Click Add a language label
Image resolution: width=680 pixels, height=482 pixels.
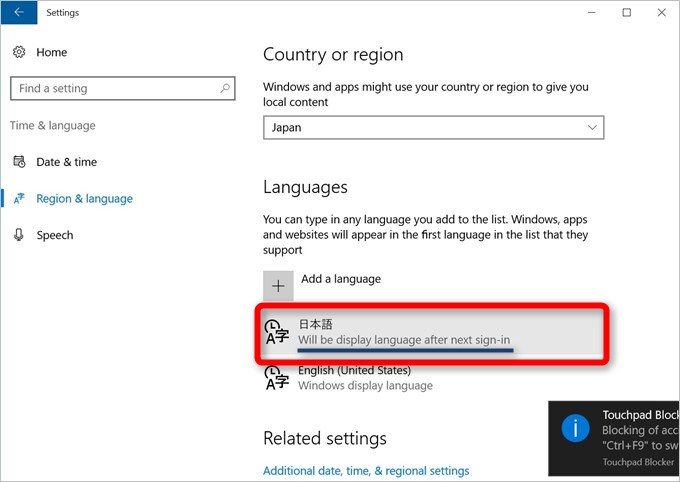(340, 279)
